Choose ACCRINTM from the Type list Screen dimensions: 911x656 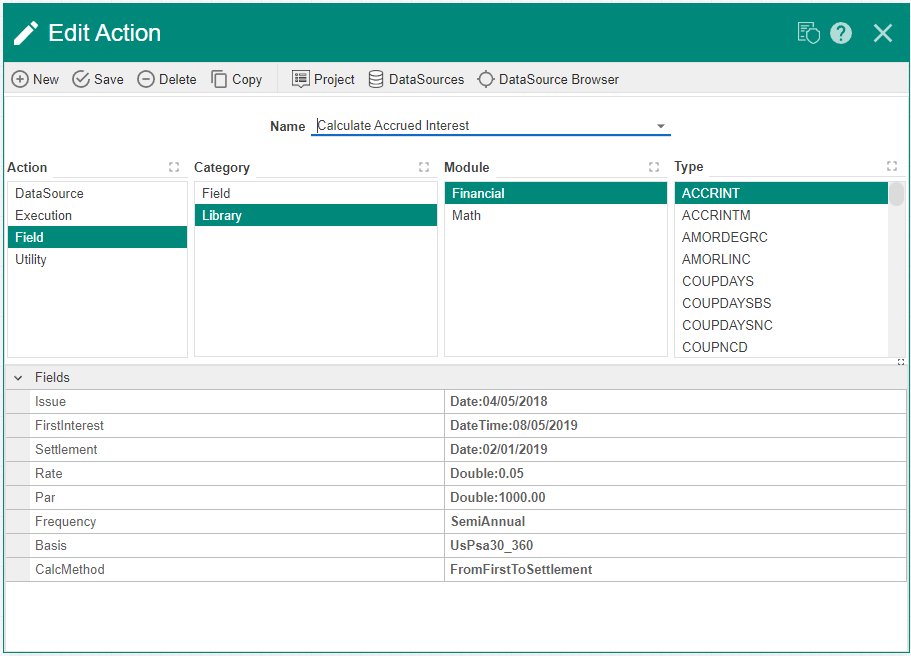point(716,215)
